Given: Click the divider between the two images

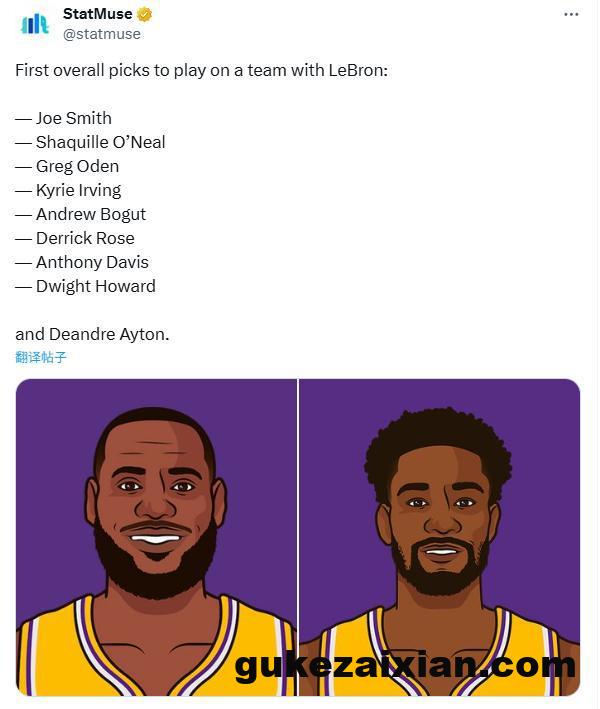Looking at the screenshot, I should click(x=298, y=537).
